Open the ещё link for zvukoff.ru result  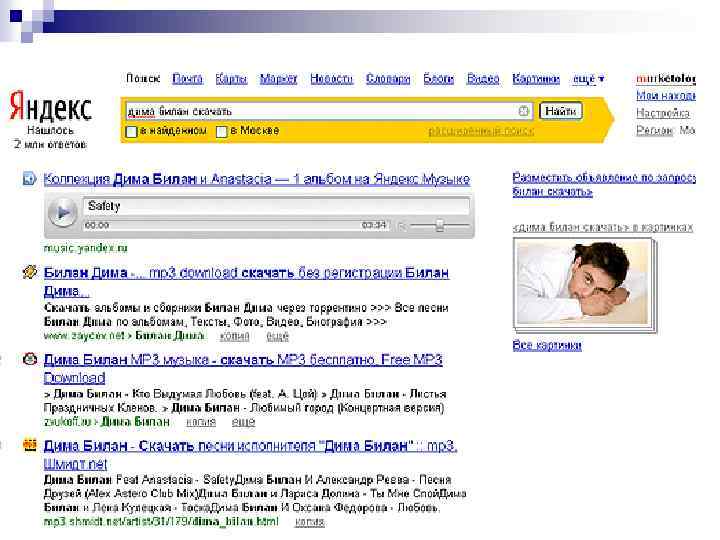pos(243,422)
